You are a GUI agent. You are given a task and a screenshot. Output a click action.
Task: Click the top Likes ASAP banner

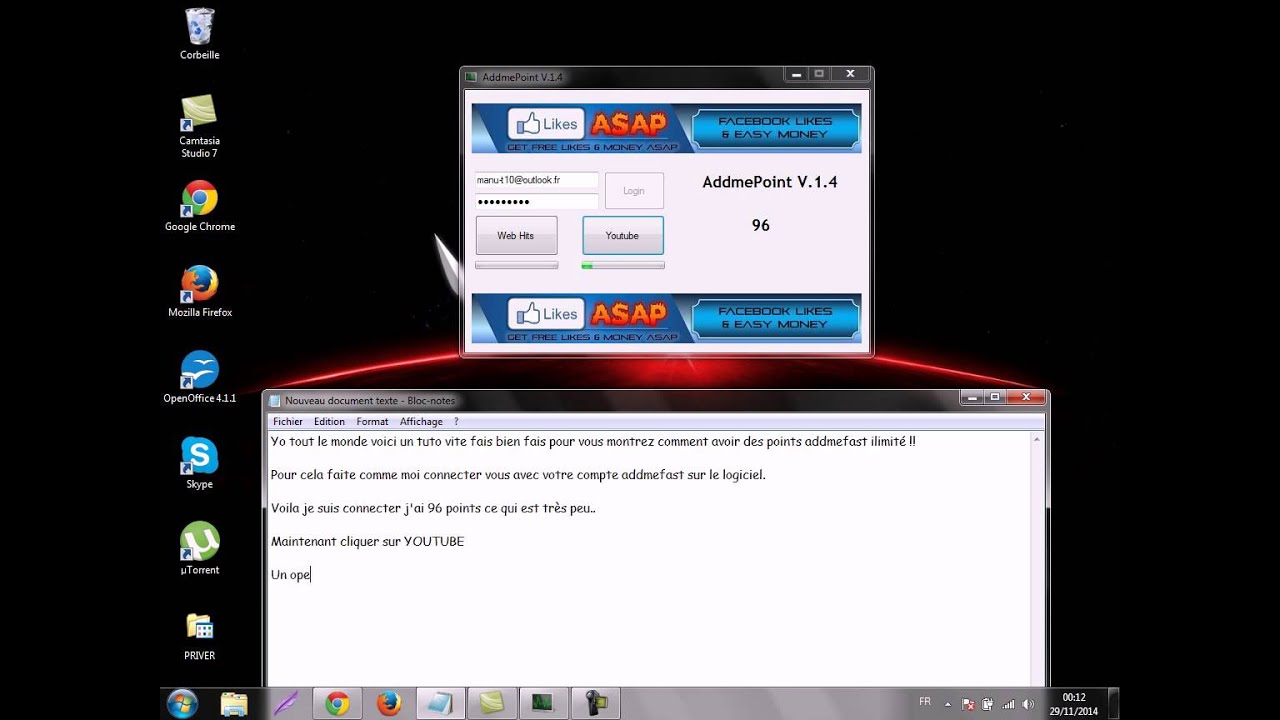pos(666,128)
